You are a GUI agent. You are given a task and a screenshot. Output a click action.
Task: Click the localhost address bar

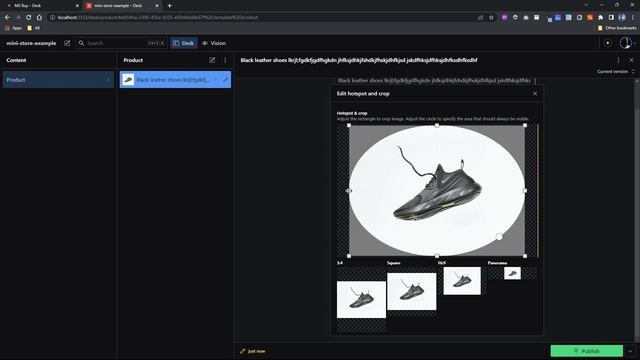pos(261,18)
